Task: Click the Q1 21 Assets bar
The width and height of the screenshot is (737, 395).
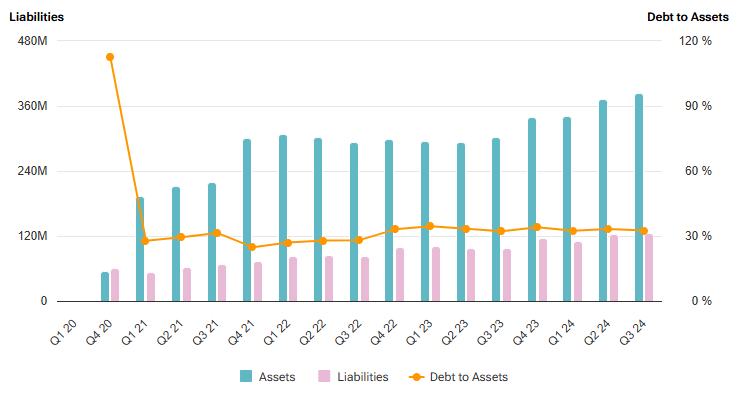Action: click(x=140, y=249)
